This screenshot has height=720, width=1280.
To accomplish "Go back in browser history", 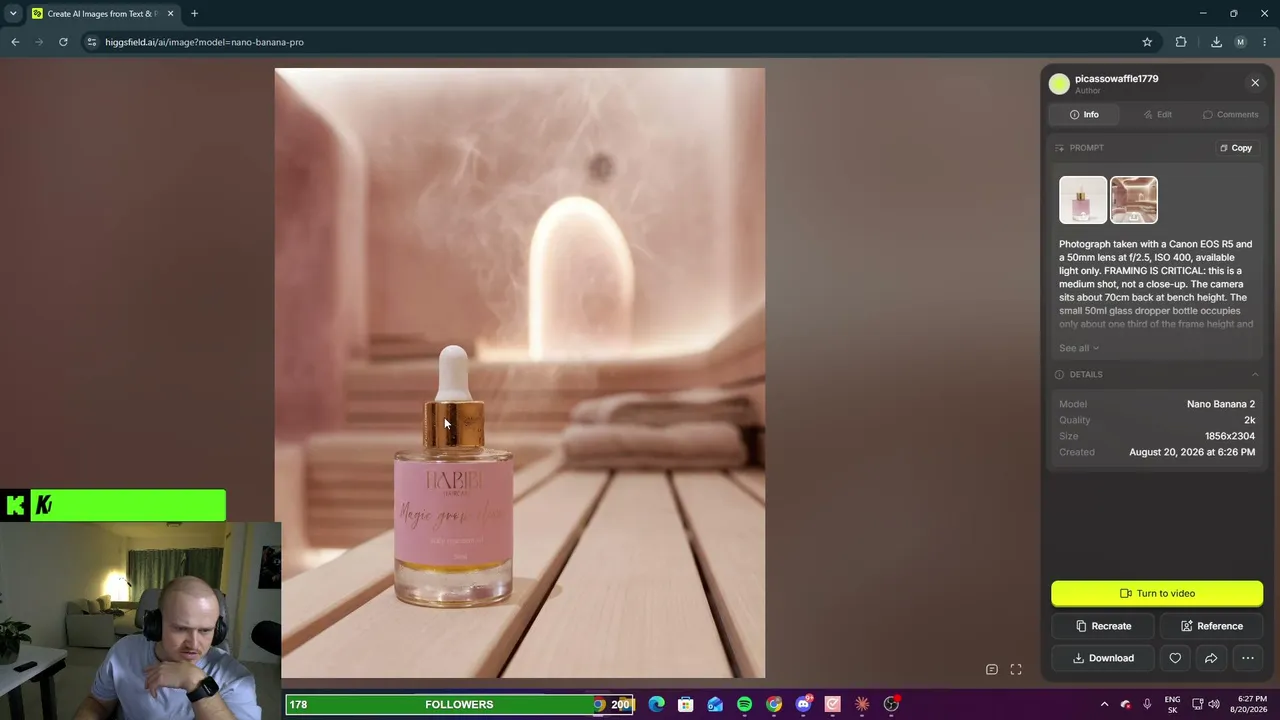I will click(15, 42).
